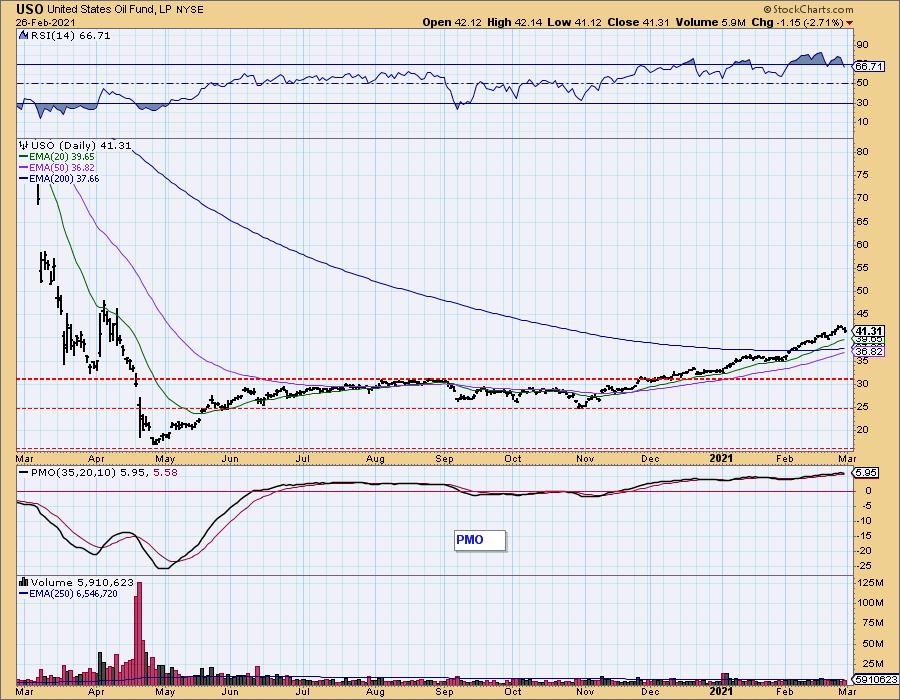Click the 5910623 volume axis tag

click(x=874, y=679)
